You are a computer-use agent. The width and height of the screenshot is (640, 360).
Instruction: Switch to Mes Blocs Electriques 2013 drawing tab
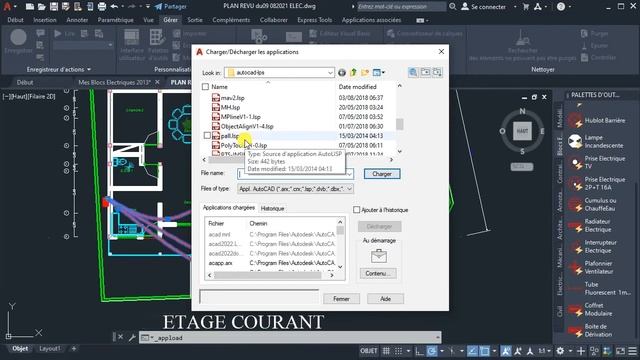(114, 82)
